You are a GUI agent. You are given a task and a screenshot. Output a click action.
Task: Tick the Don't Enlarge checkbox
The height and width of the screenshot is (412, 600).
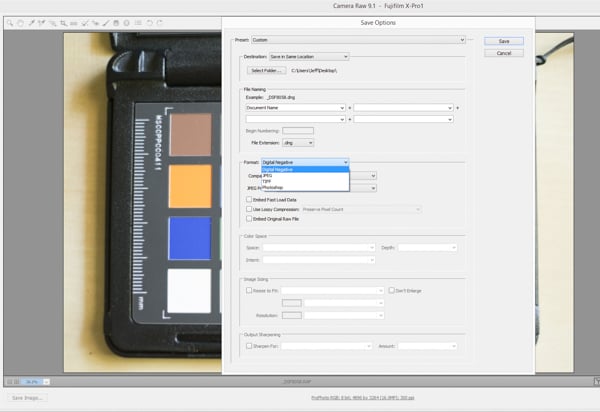click(x=391, y=290)
